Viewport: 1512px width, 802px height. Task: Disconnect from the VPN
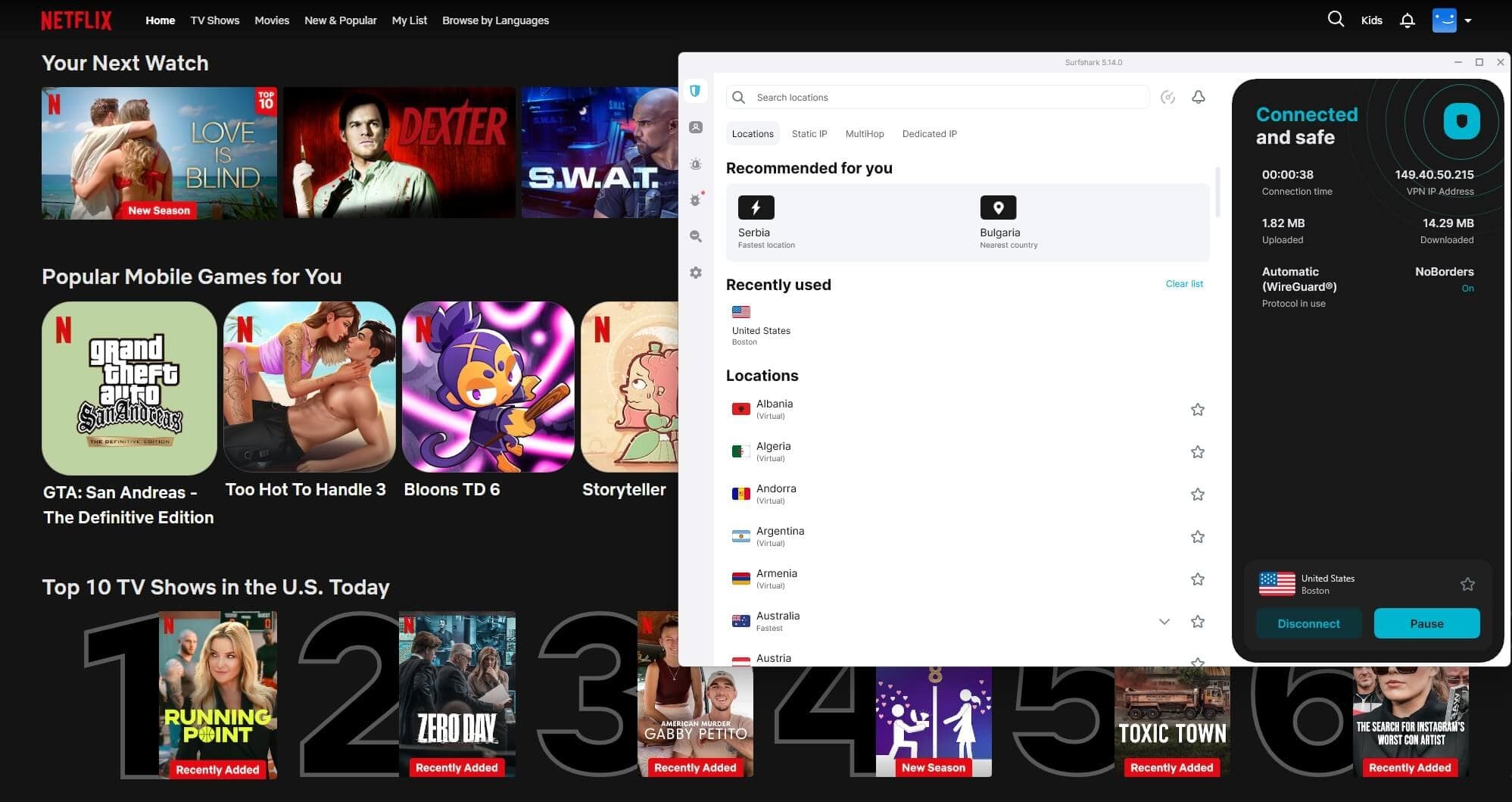point(1308,623)
